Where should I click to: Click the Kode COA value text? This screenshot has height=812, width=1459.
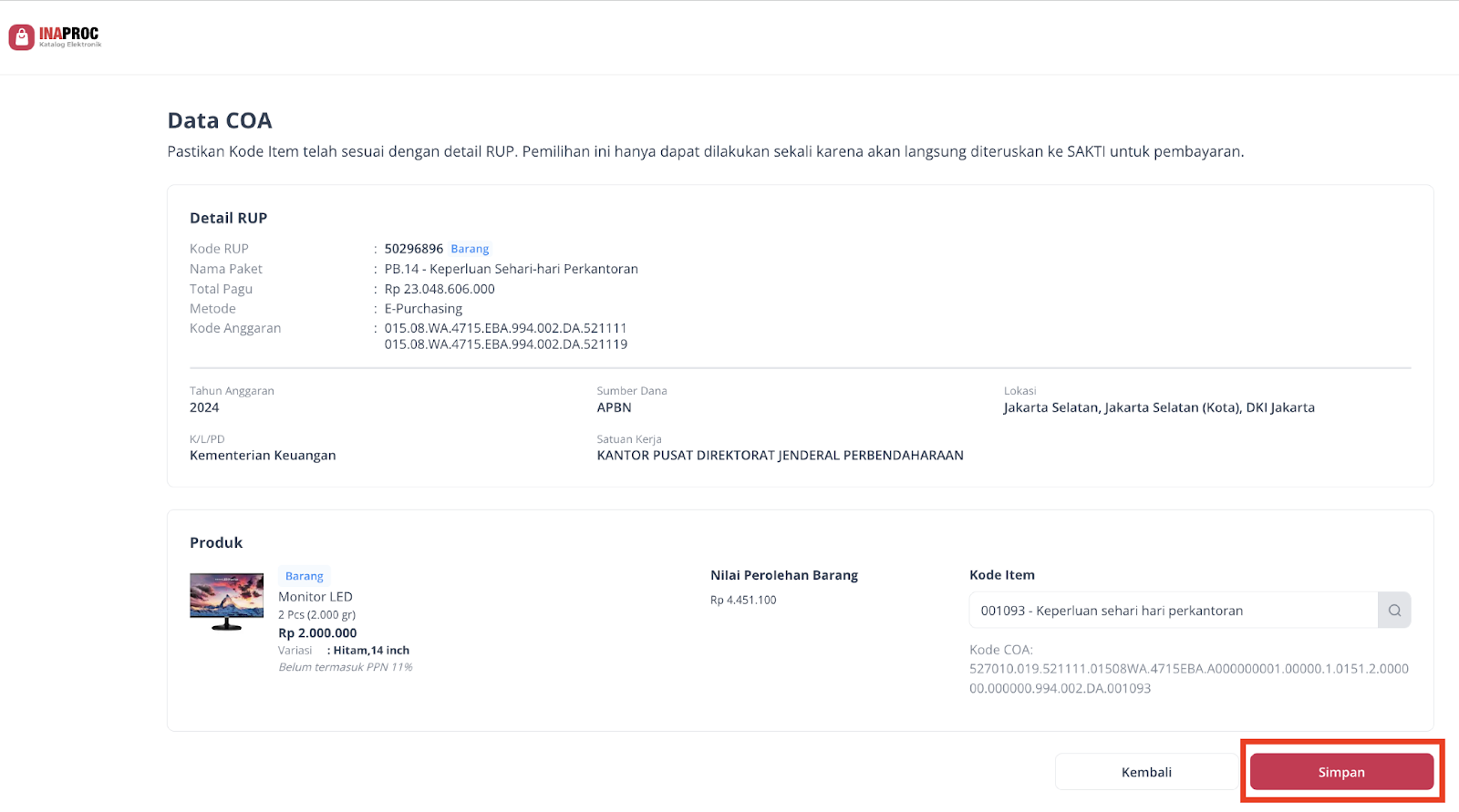coord(1188,678)
